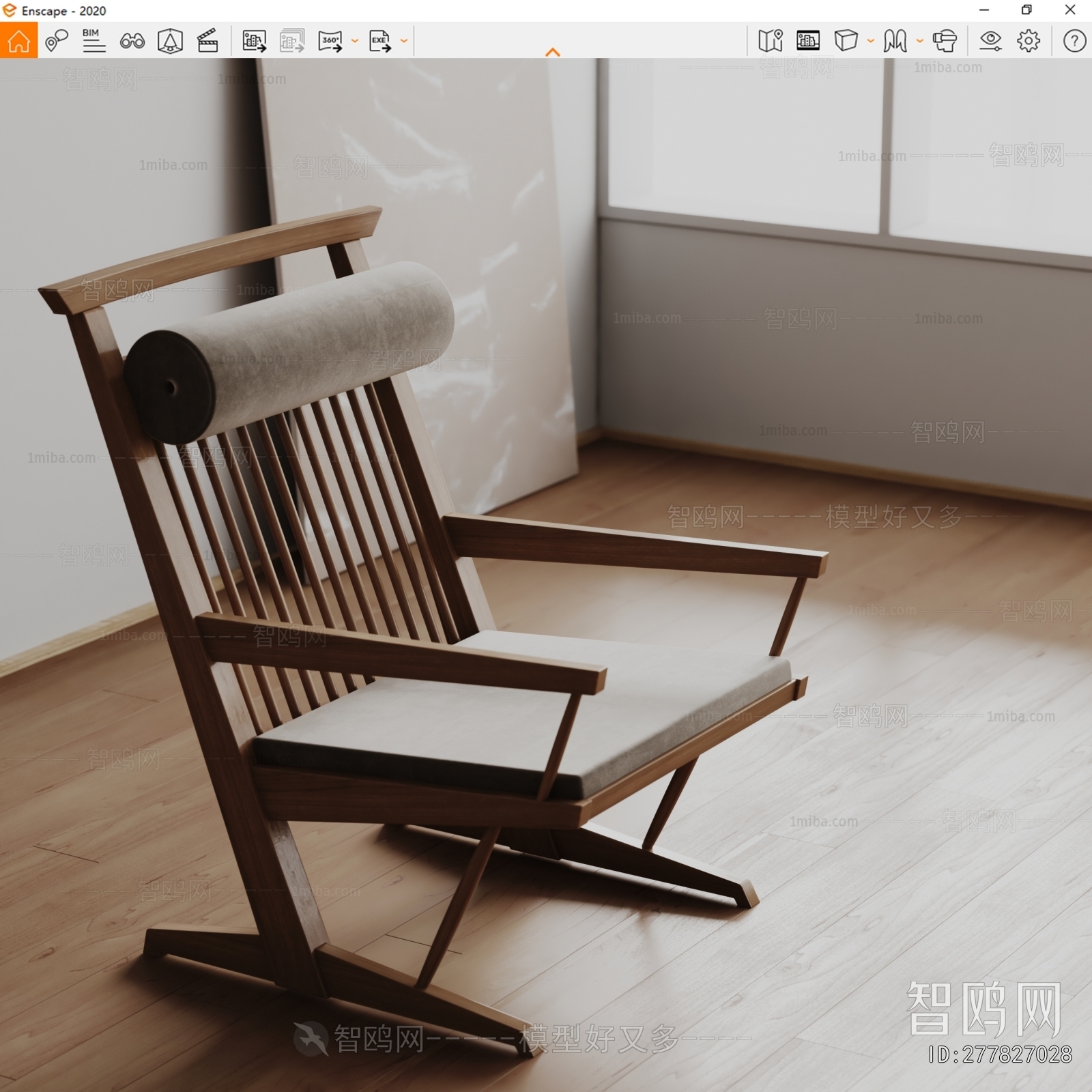Click the site context compass icon

coord(170,41)
